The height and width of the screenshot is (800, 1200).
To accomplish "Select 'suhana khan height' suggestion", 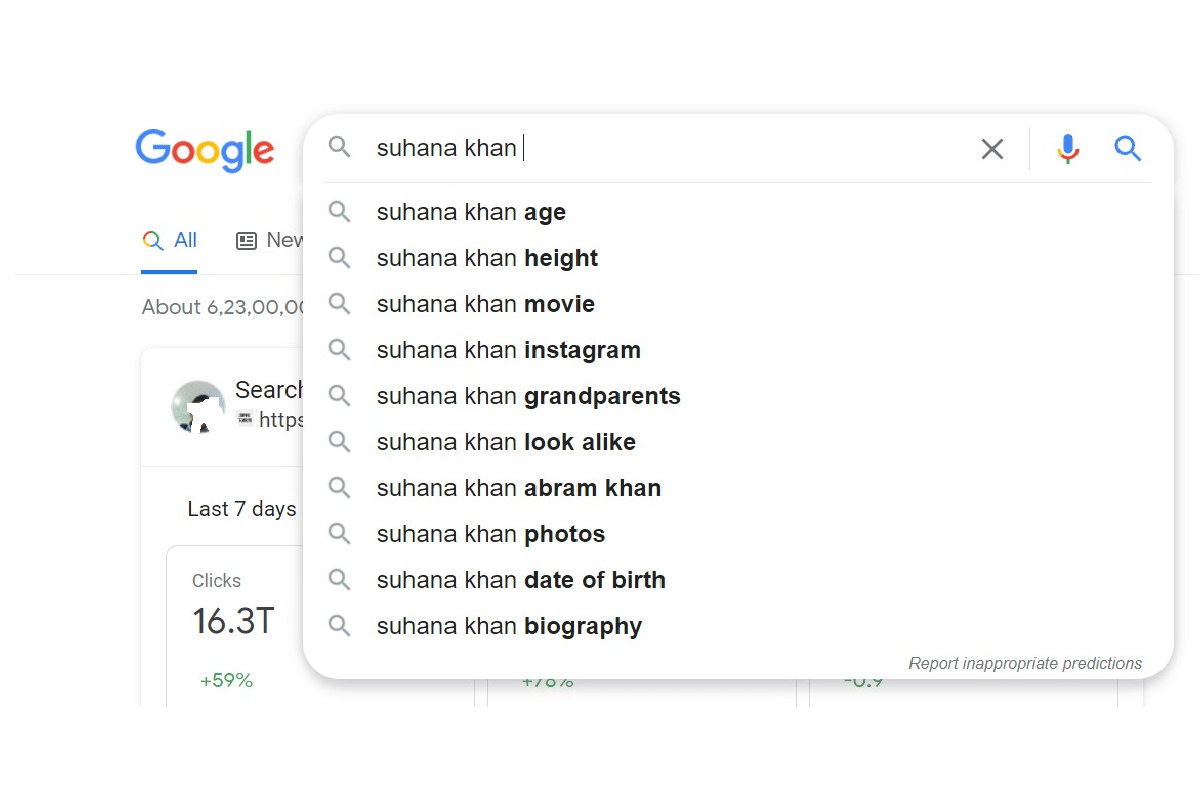I will coord(487,258).
